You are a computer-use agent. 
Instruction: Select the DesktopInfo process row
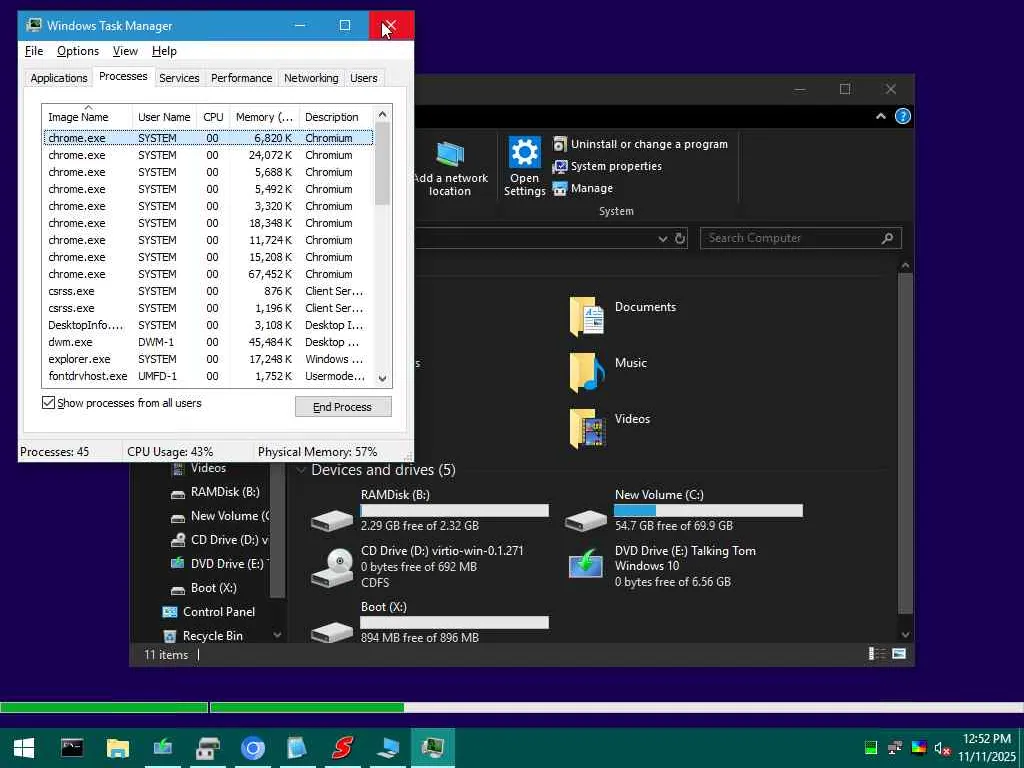(208, 325)
